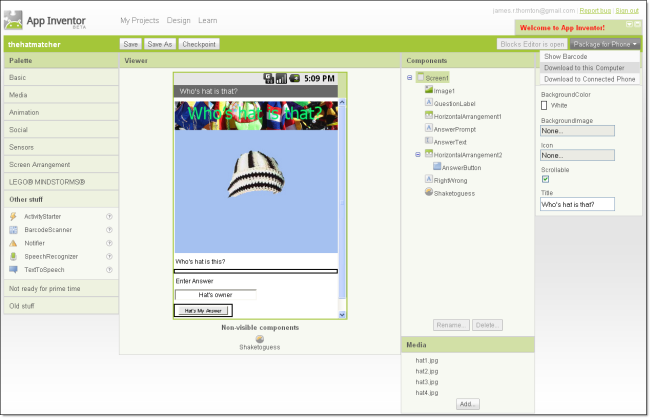
Task: Open the My Projects tab
Action: [138, 20]
